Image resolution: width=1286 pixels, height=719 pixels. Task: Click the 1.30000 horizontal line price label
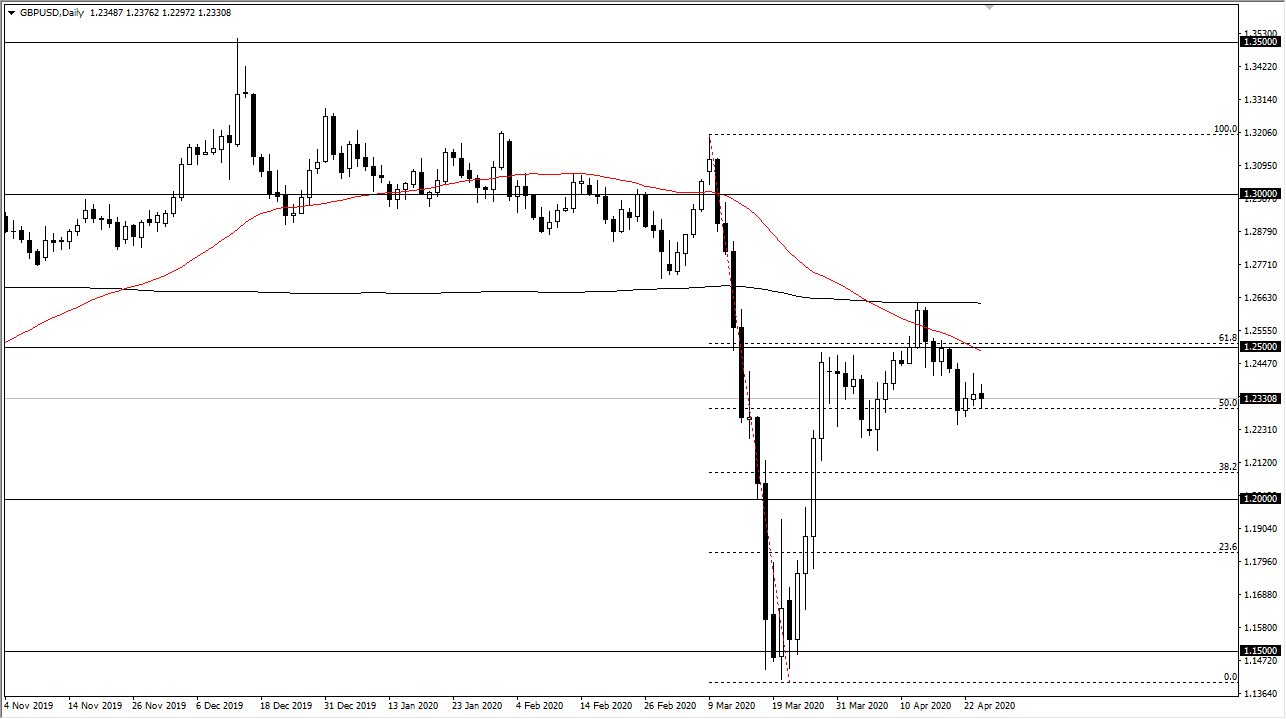click(1259, 194)
